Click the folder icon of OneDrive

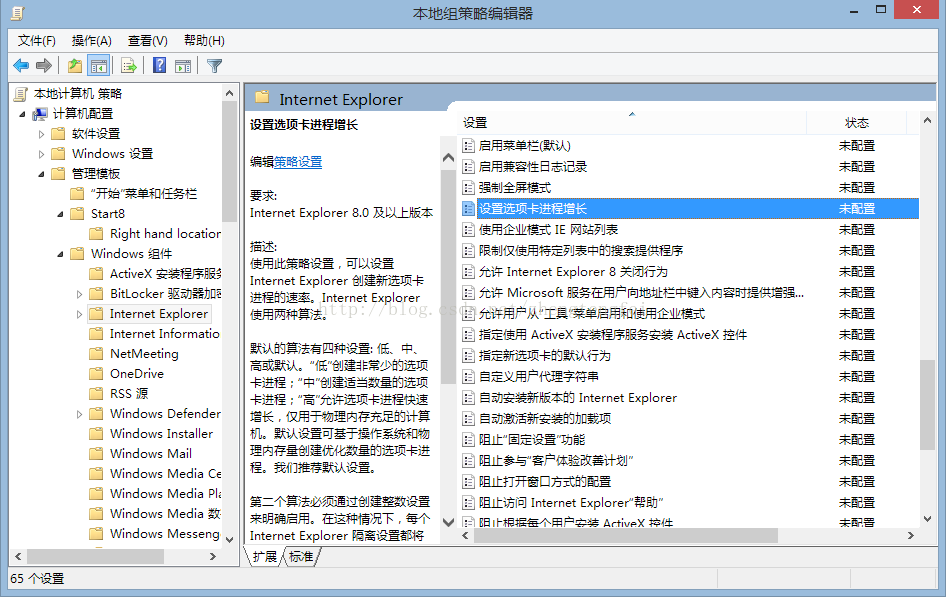[x=96, y=373]
